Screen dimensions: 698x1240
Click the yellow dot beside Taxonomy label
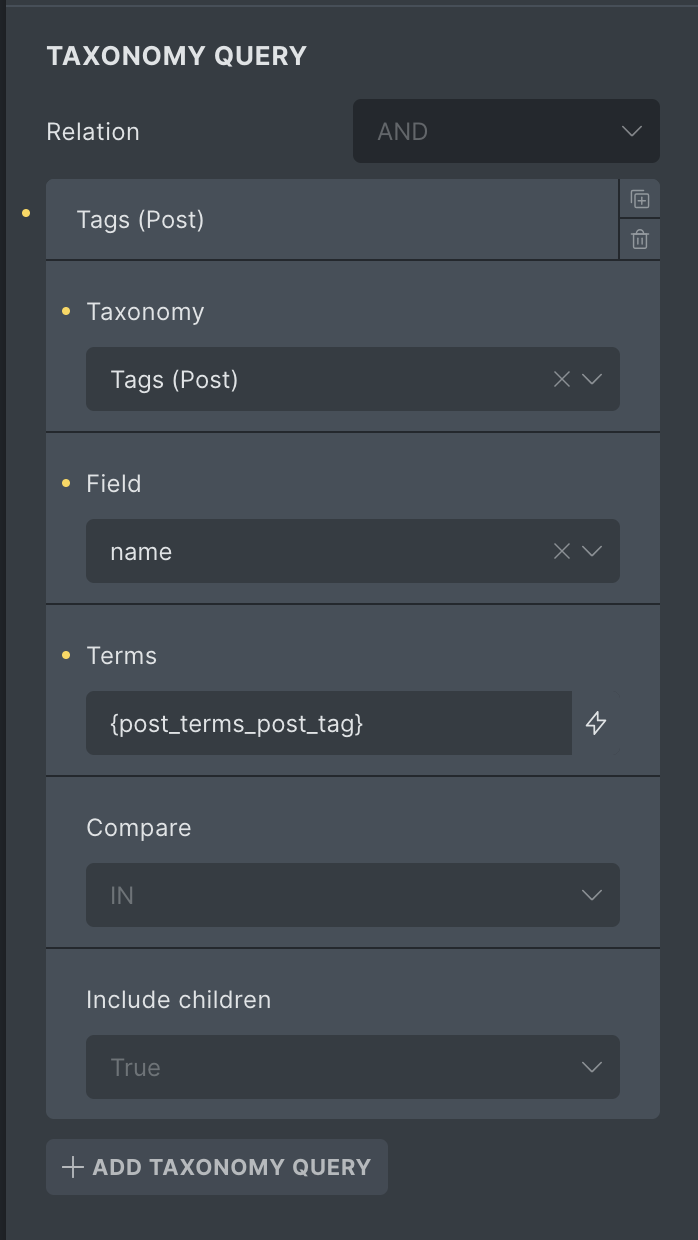[66, 312]
